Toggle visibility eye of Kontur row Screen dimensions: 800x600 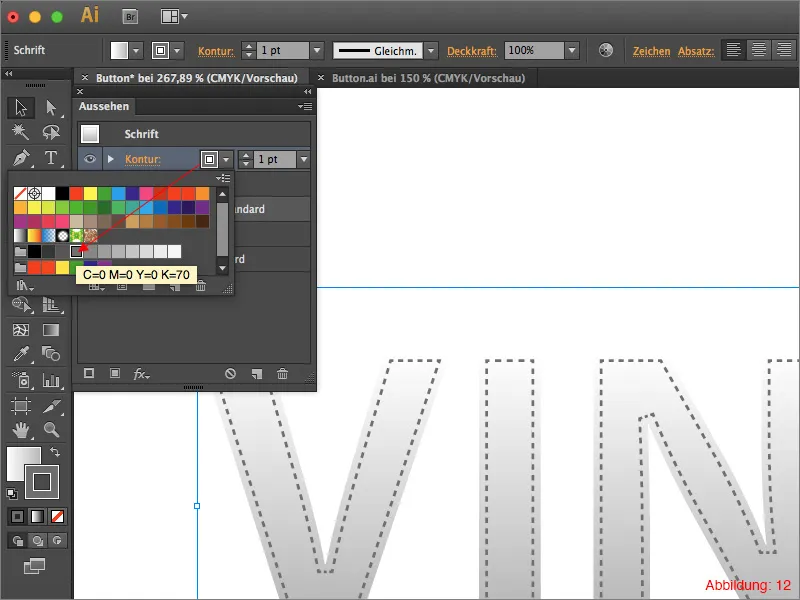tap(90, 159)
